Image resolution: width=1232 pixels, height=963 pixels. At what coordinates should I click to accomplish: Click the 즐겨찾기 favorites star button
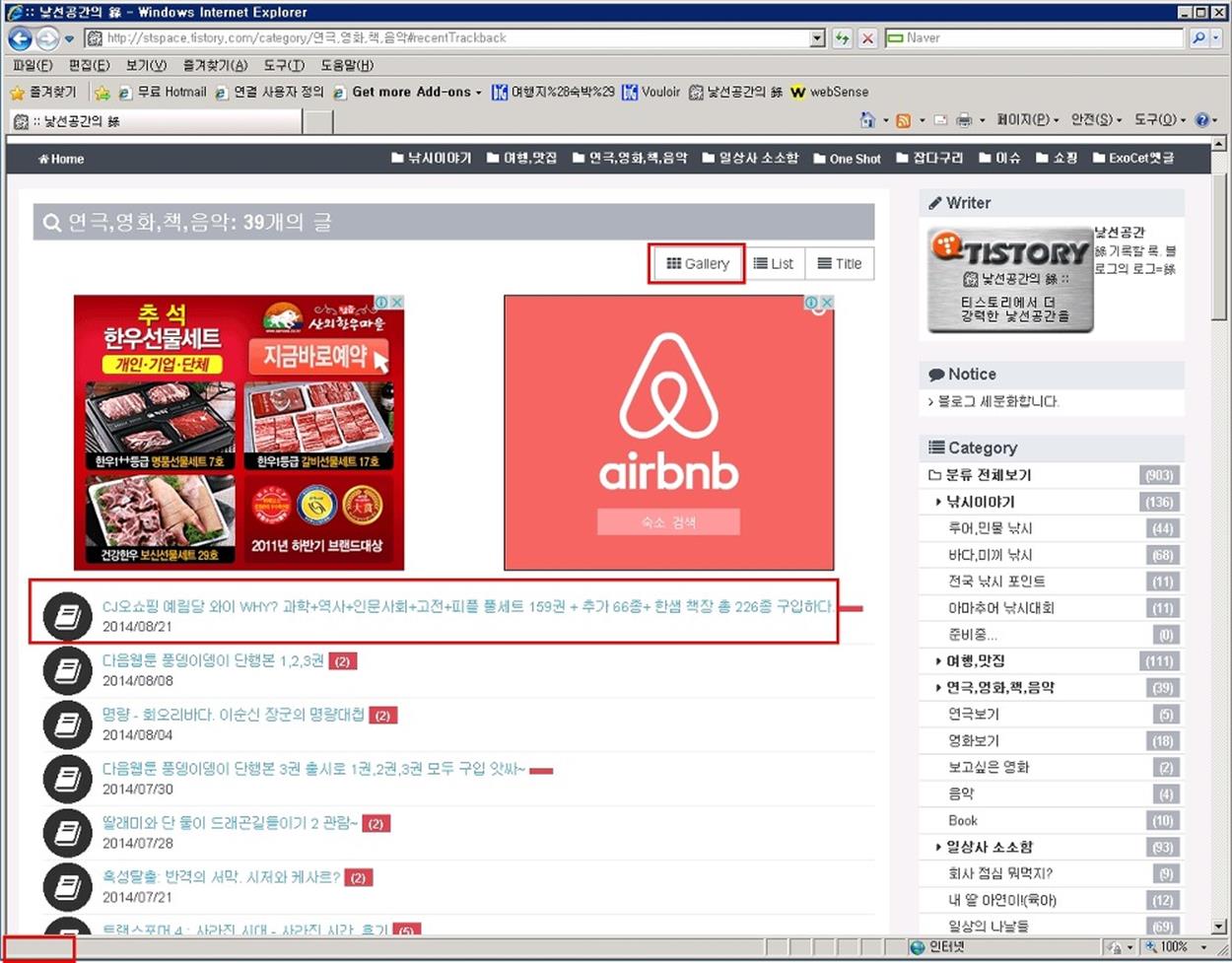[42, 92]
